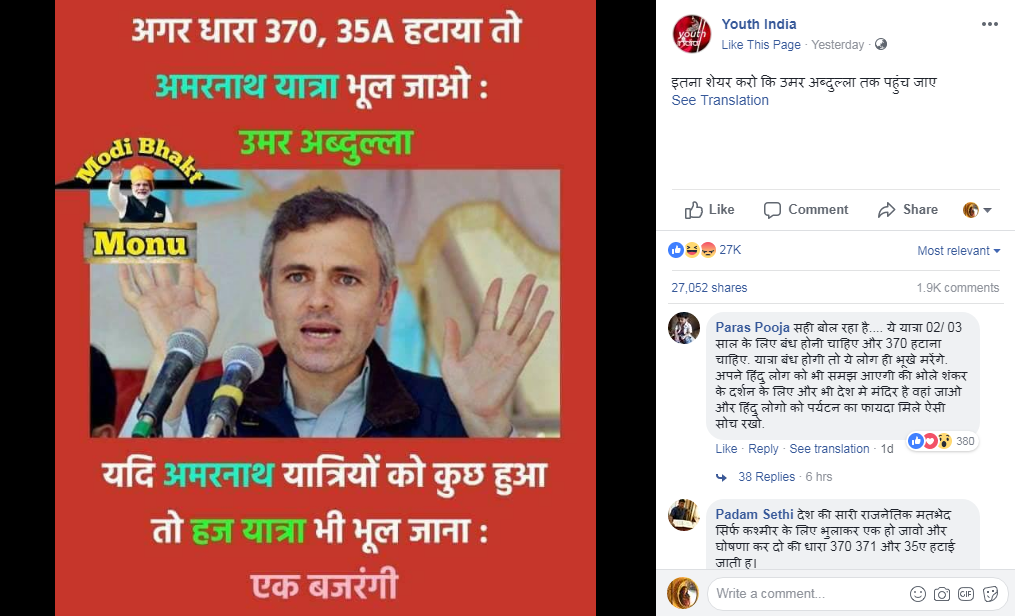Screen dimensions: 1015x616
Task: Open the 27K reactions summary
Action: tap(705, 250)
